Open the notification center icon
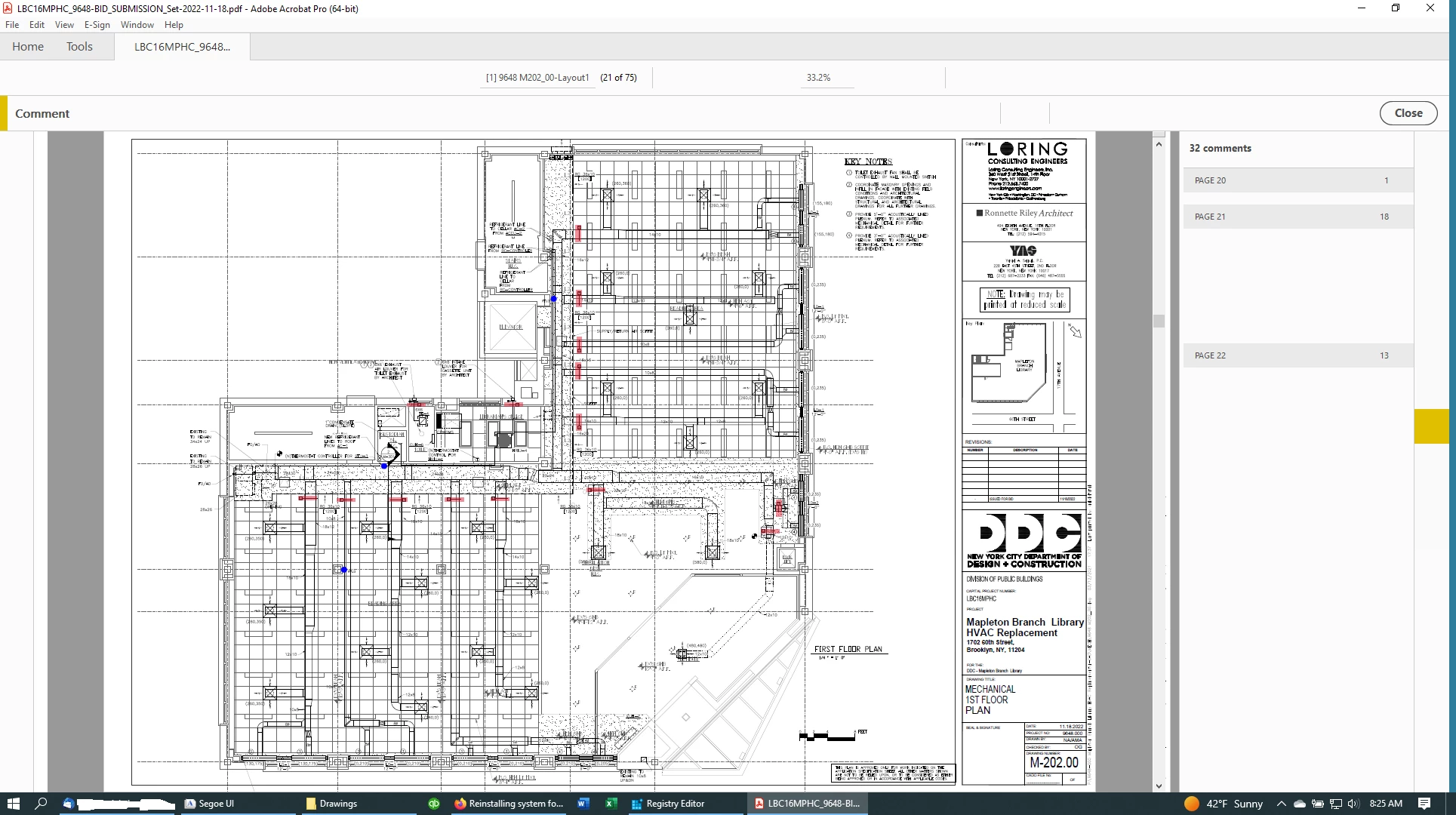The image size is (1456, 815). click(x=1424, y=804)
